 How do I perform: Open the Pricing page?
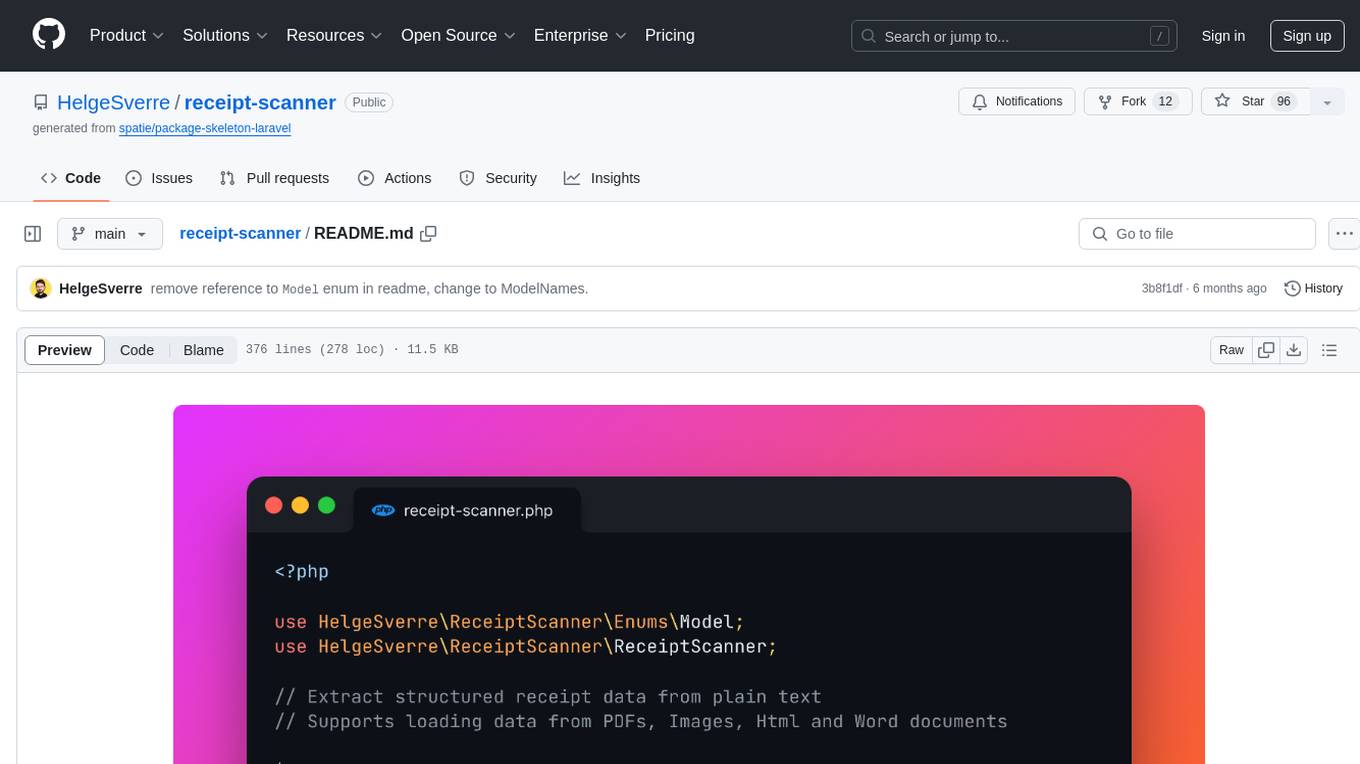[670, 35]
